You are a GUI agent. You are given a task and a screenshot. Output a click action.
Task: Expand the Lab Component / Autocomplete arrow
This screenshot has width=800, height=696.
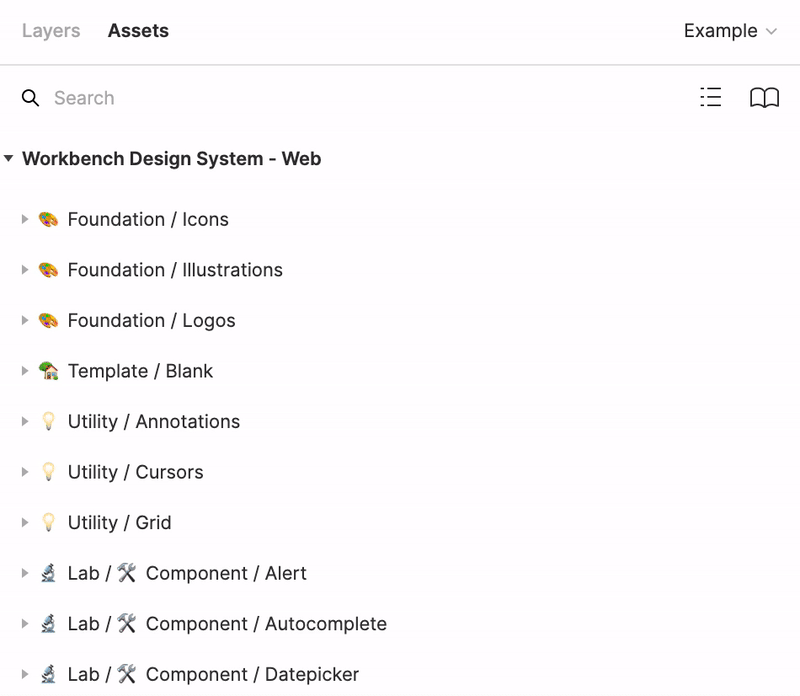tap(24, 624)
